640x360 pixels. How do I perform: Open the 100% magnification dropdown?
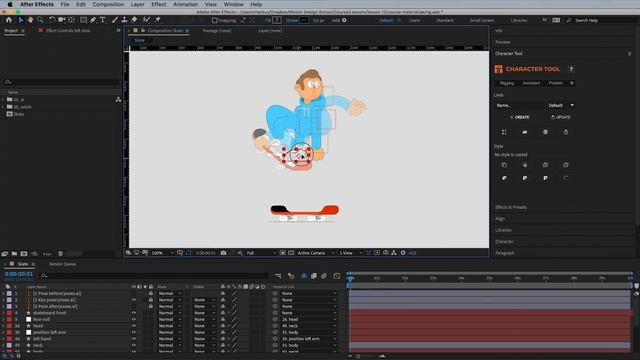click(162, 253)
